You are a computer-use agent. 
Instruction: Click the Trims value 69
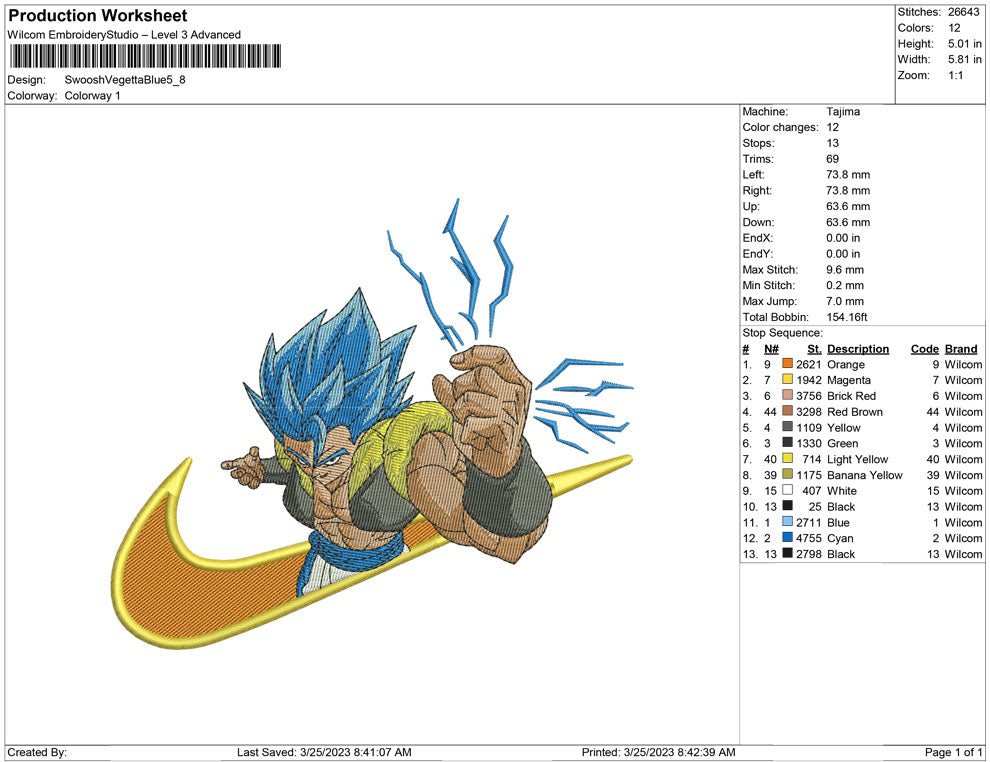point(833,159)
